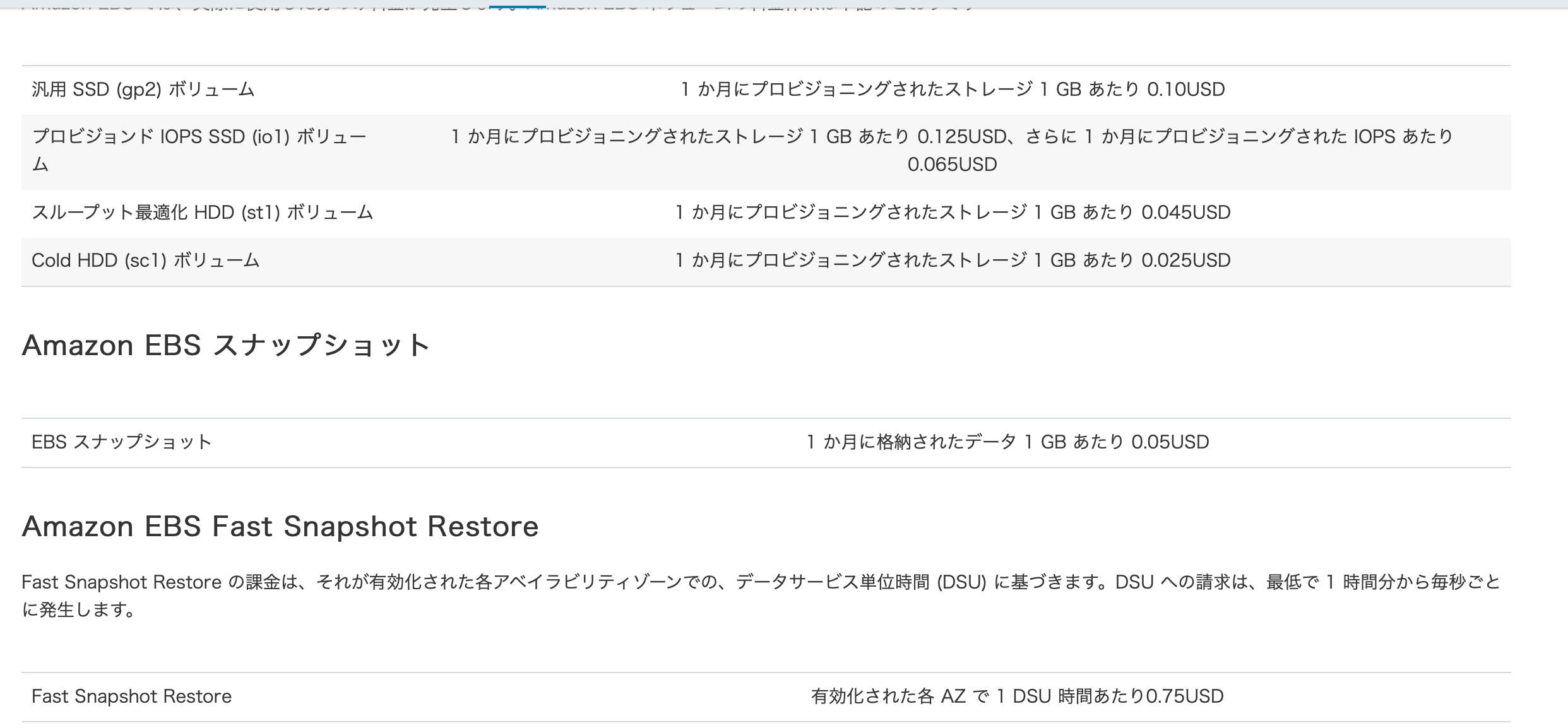Select the 'Fast Snapshot Restore' row label

[131, 696]
